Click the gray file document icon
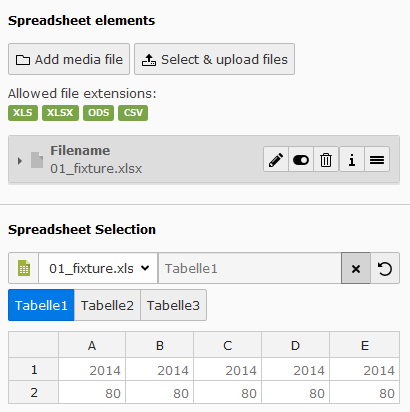 click(x=37, y=160)
